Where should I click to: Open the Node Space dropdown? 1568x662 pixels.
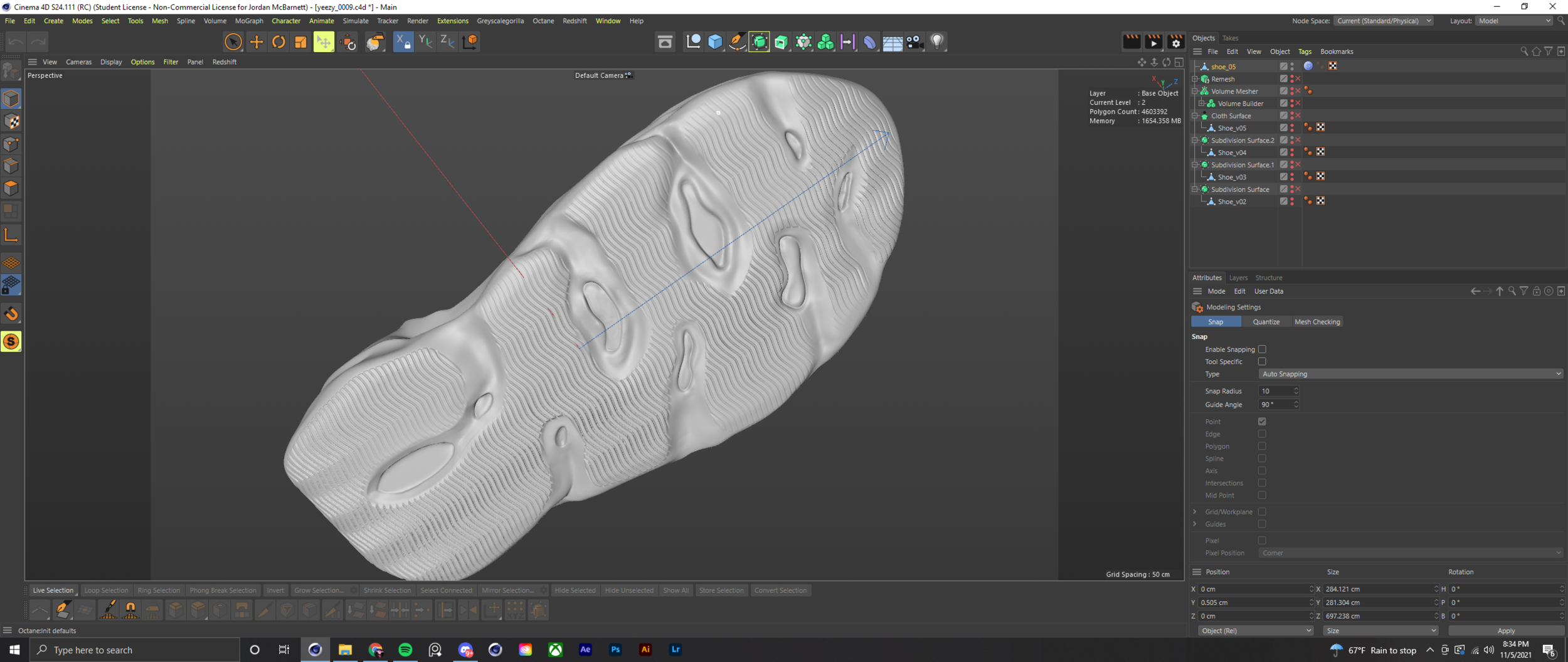point(1384,21)
